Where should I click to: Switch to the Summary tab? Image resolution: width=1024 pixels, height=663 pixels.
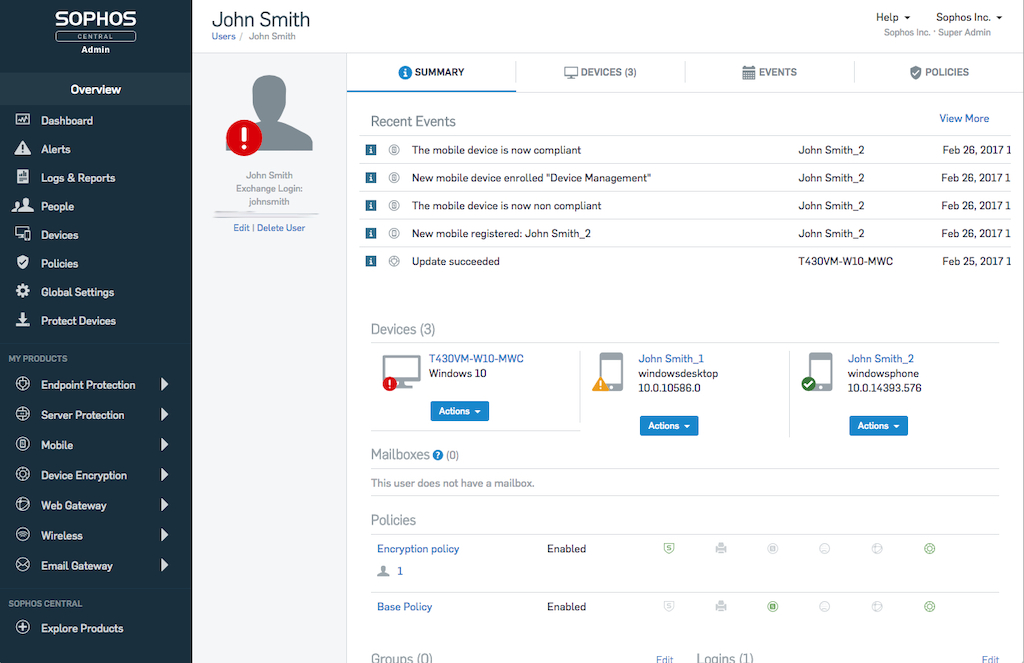point(432,72)
